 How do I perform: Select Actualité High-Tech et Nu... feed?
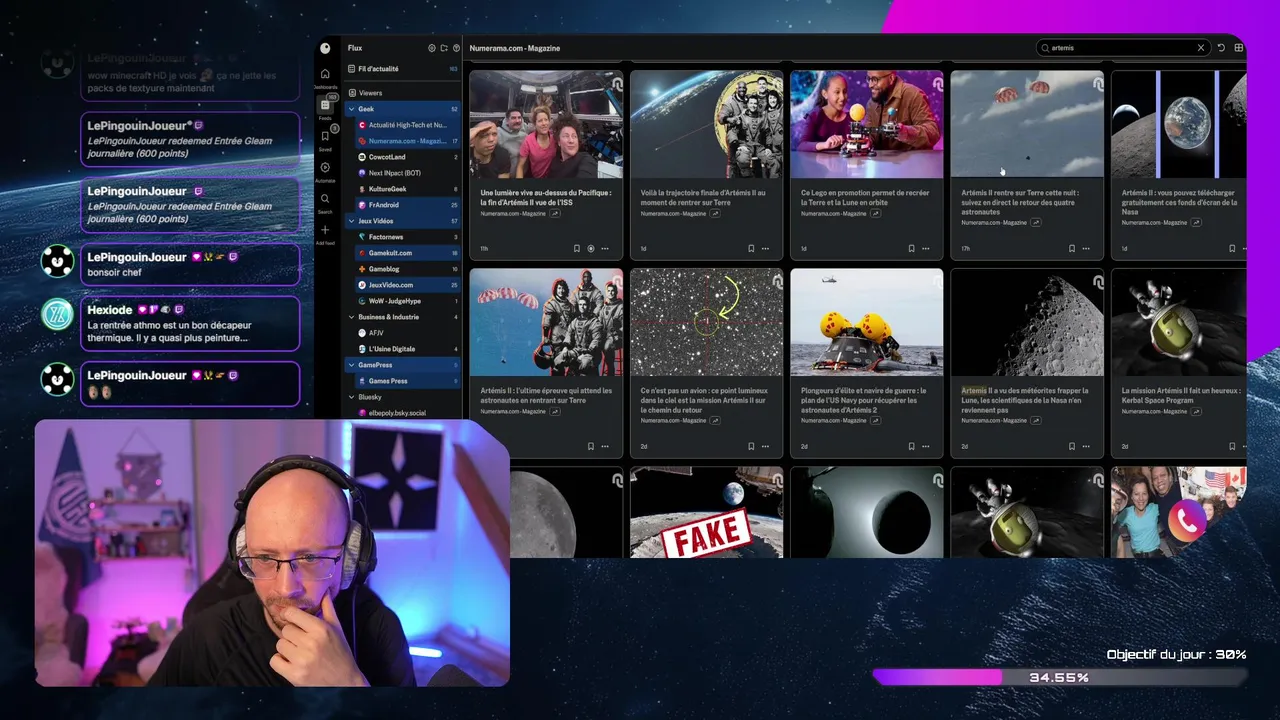[x=408, y=125]
